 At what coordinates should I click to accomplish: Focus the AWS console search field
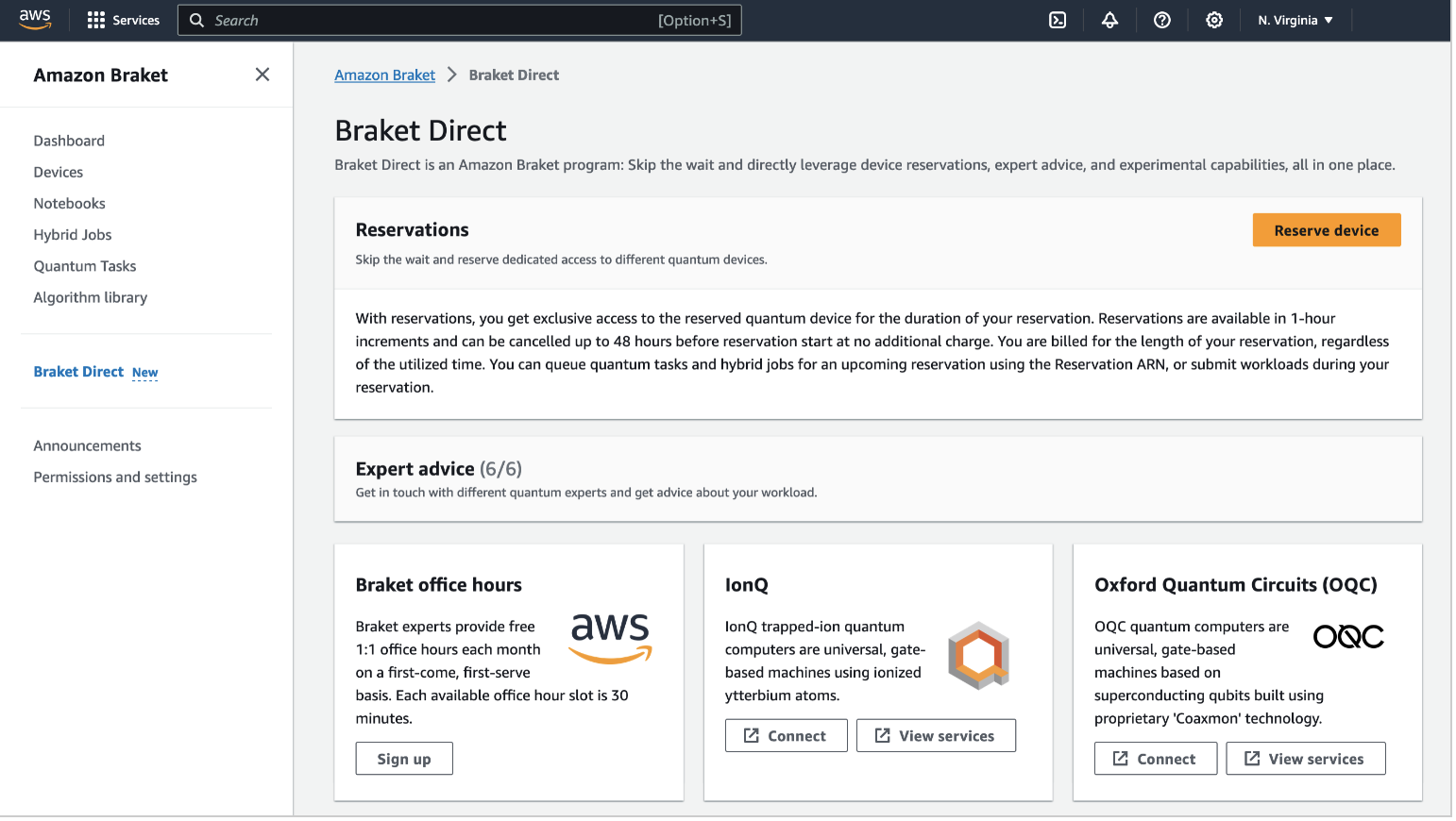[x=459, y=20]
